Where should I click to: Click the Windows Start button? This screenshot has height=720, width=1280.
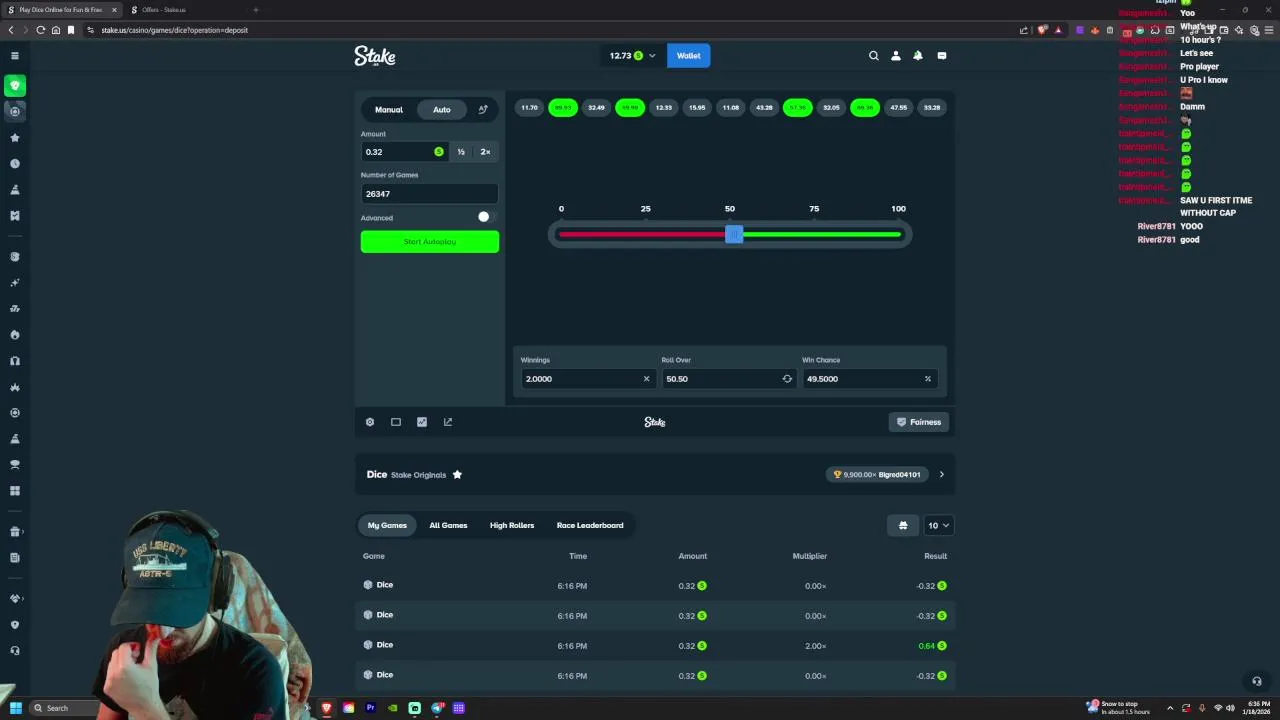[15, 708]
